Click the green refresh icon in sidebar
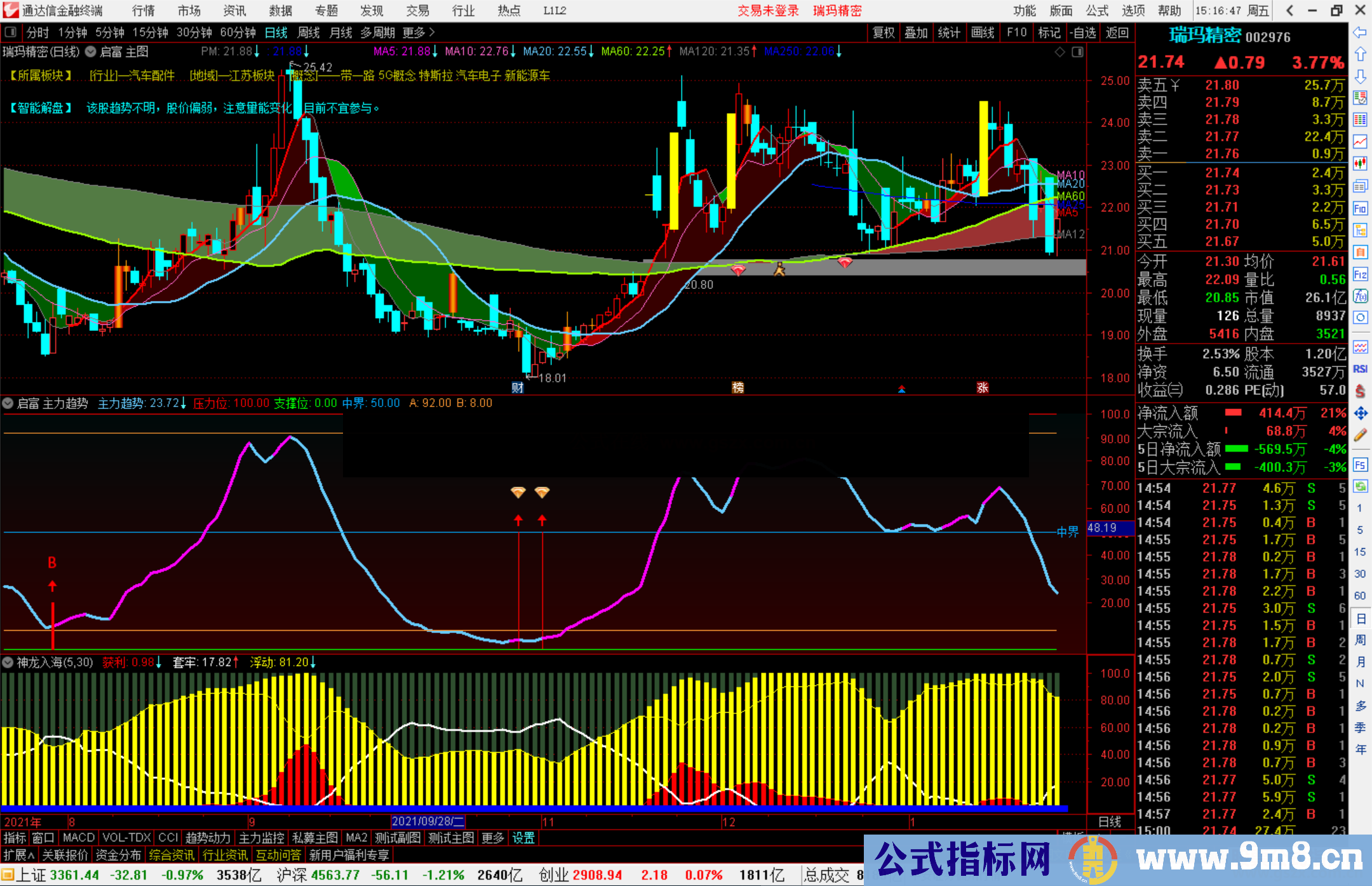This screenshot has height=886, width=1372. 1360,487
